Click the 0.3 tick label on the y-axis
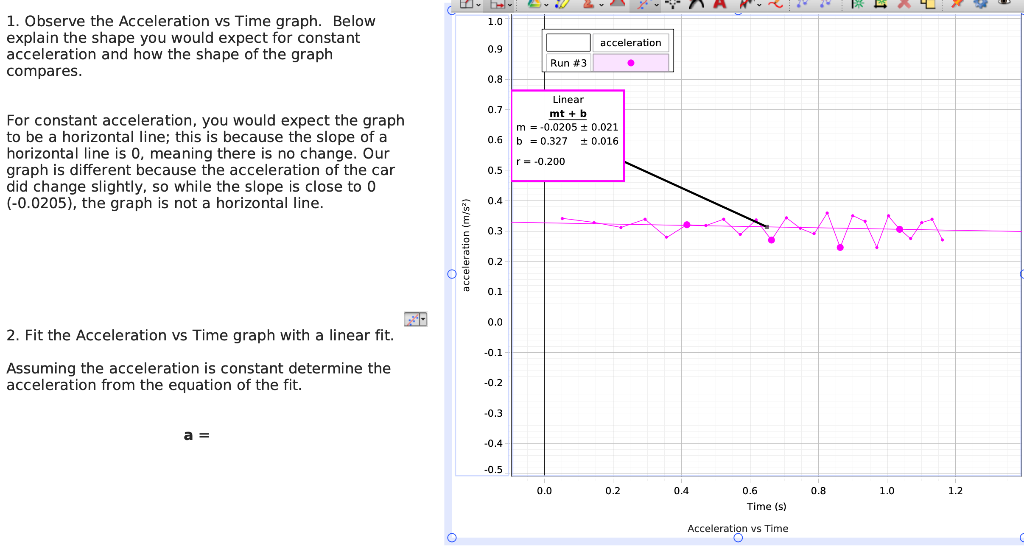This screenshot has width=1024, height=557. [x=494, y=231]
